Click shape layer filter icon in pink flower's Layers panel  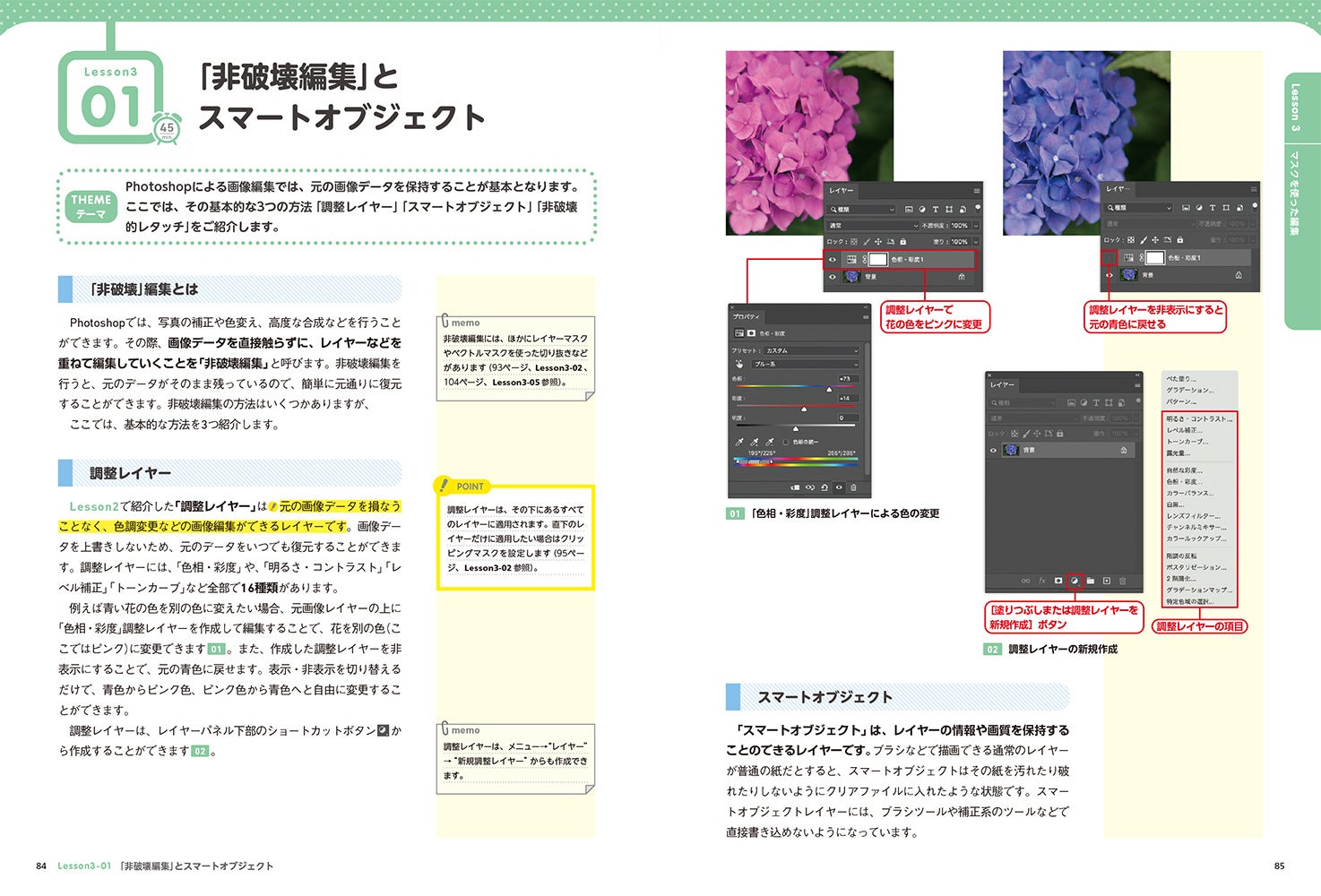point(949,210)
